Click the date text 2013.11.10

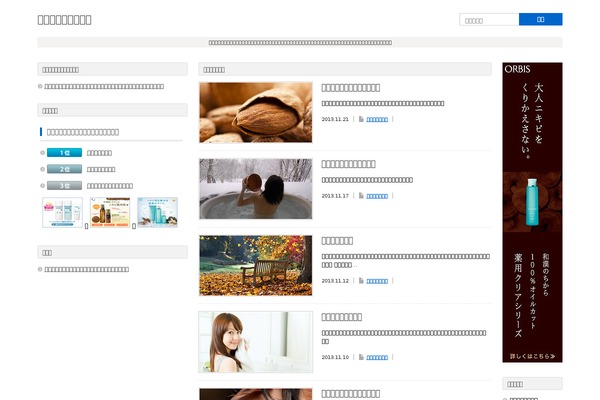click(x=335, y=357)
